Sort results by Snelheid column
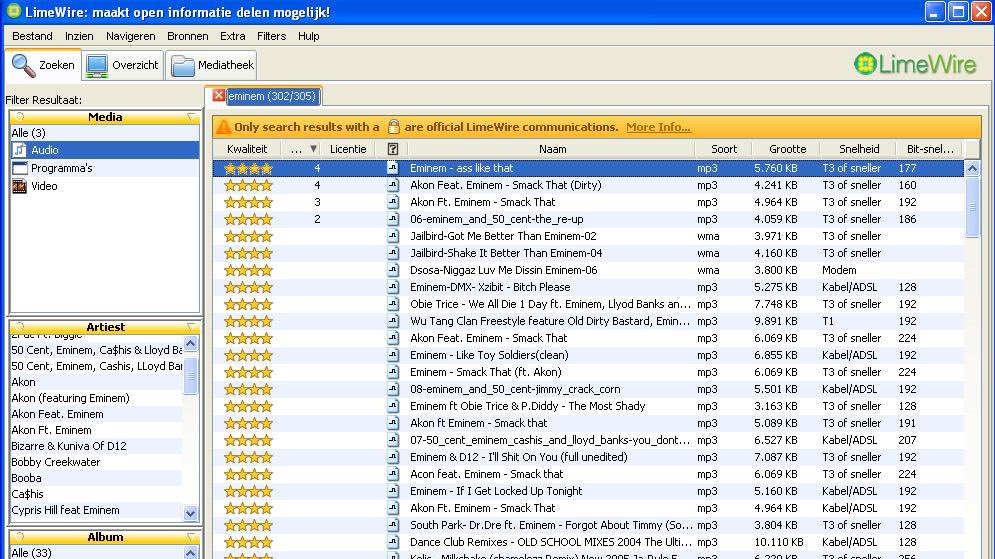The height and width of the screenshot is (559, 995). [x=859, y=149]
